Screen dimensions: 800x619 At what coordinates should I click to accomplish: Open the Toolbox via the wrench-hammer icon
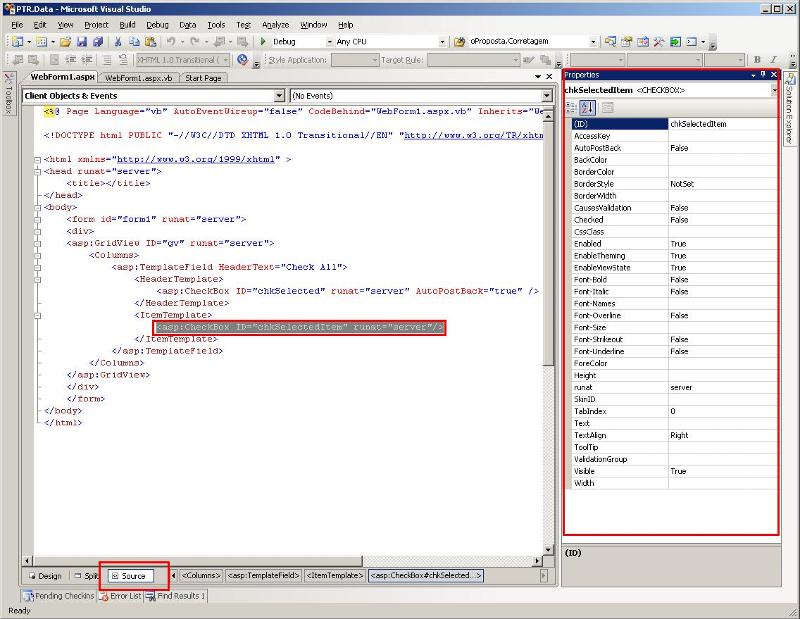(x=659, y=42)
